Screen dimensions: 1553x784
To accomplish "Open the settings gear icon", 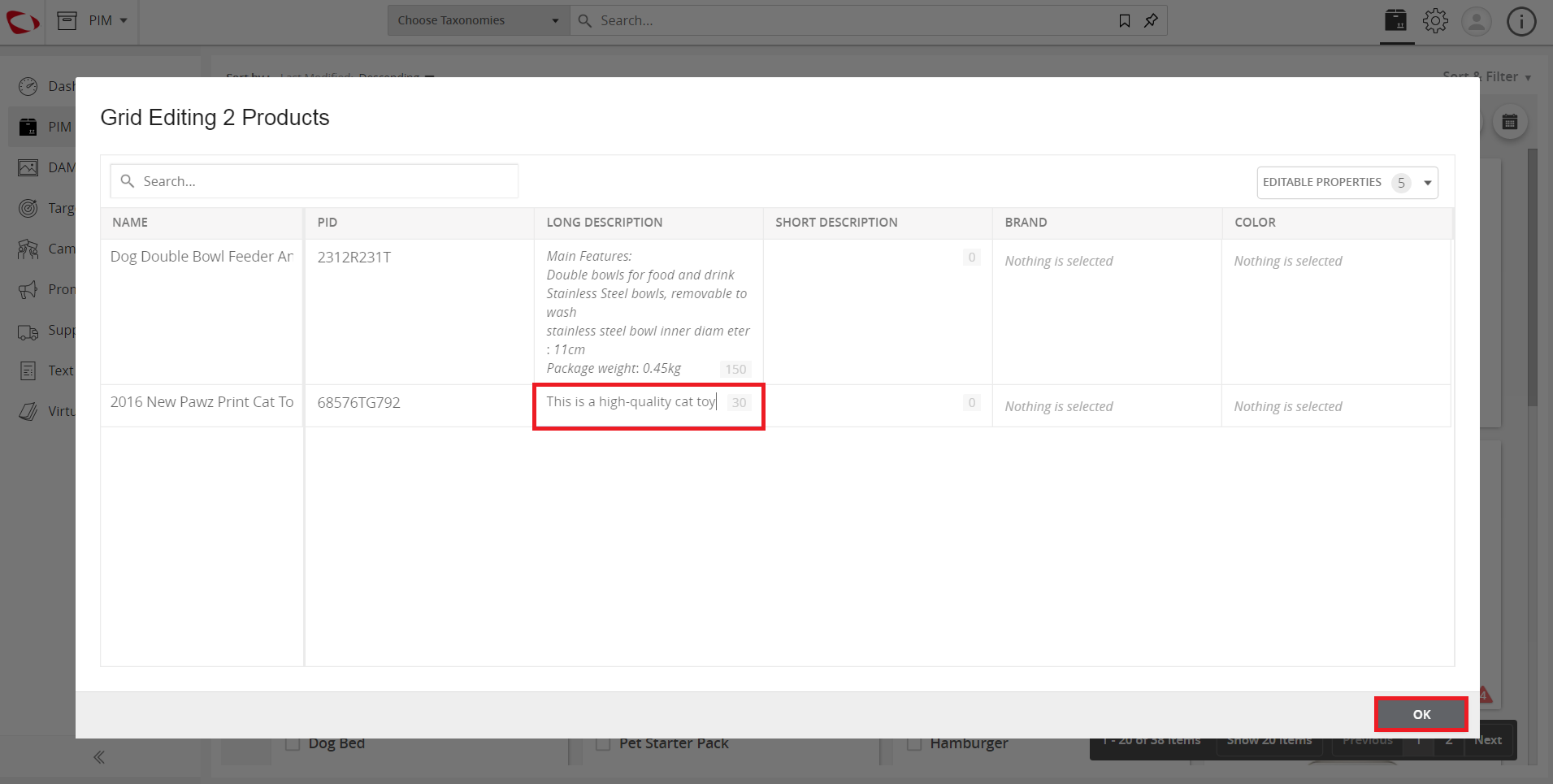I will pos(1436,20).
